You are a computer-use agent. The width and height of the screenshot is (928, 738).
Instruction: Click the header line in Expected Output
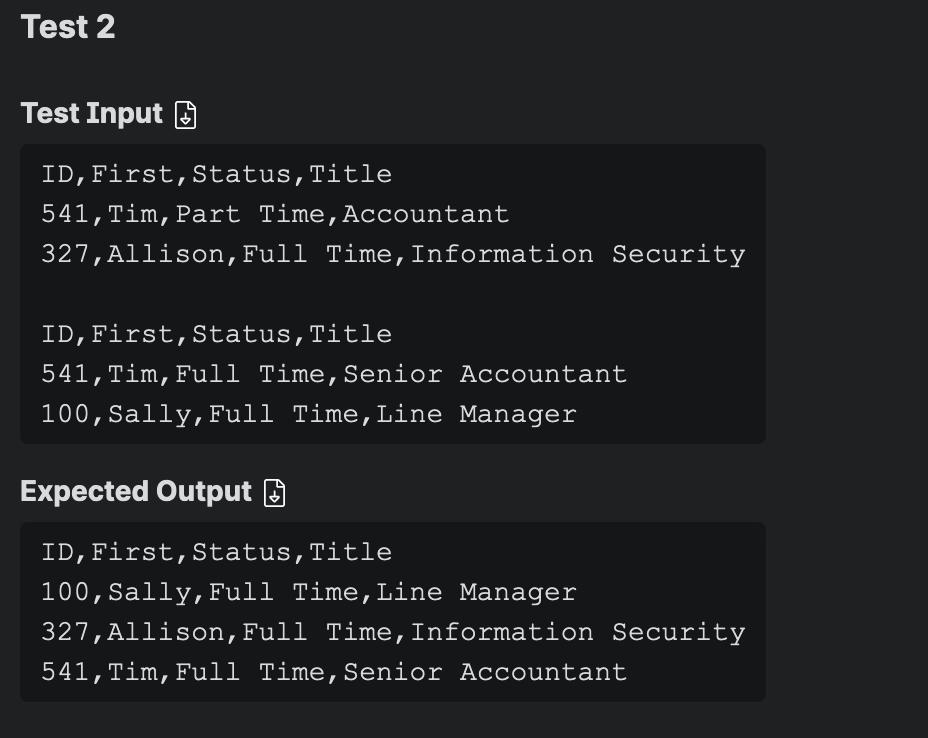click(217, 553)
